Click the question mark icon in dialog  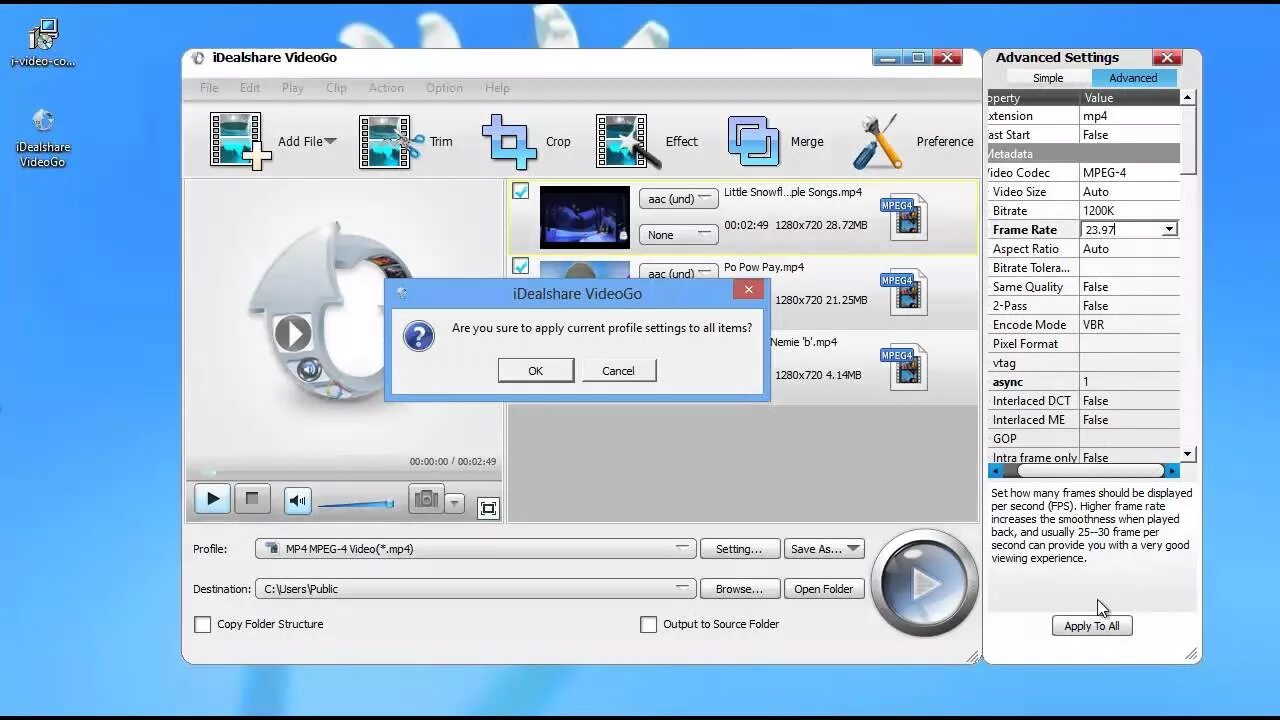419,336
